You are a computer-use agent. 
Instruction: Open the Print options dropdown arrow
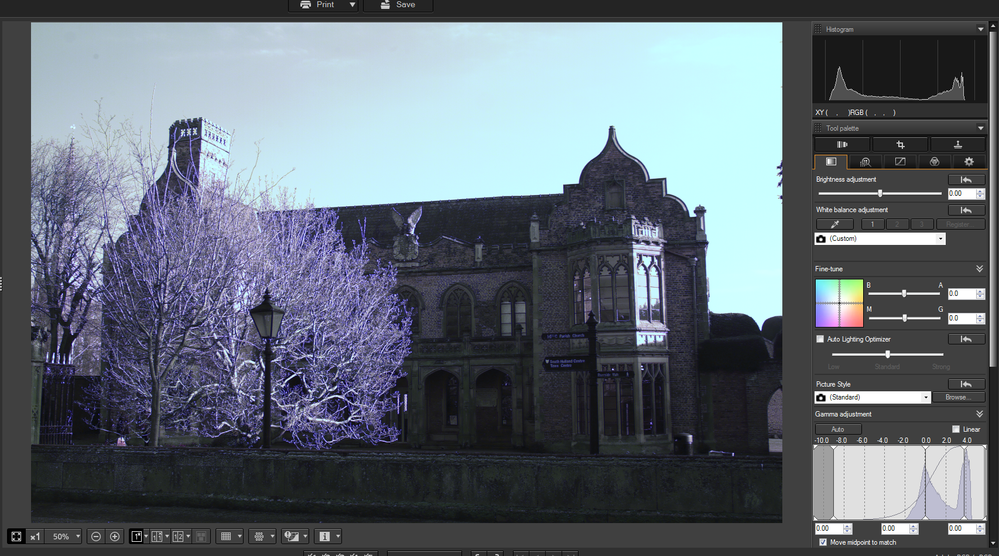(x=352, y=4)
